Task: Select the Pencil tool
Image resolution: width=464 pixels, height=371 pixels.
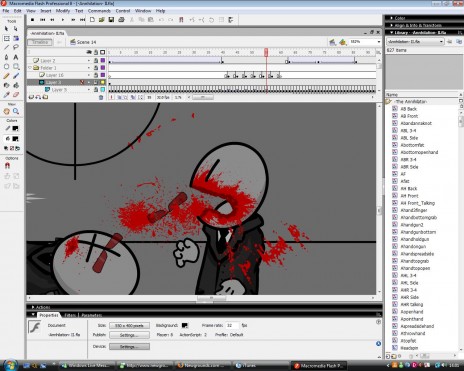Action: [6, 76]
